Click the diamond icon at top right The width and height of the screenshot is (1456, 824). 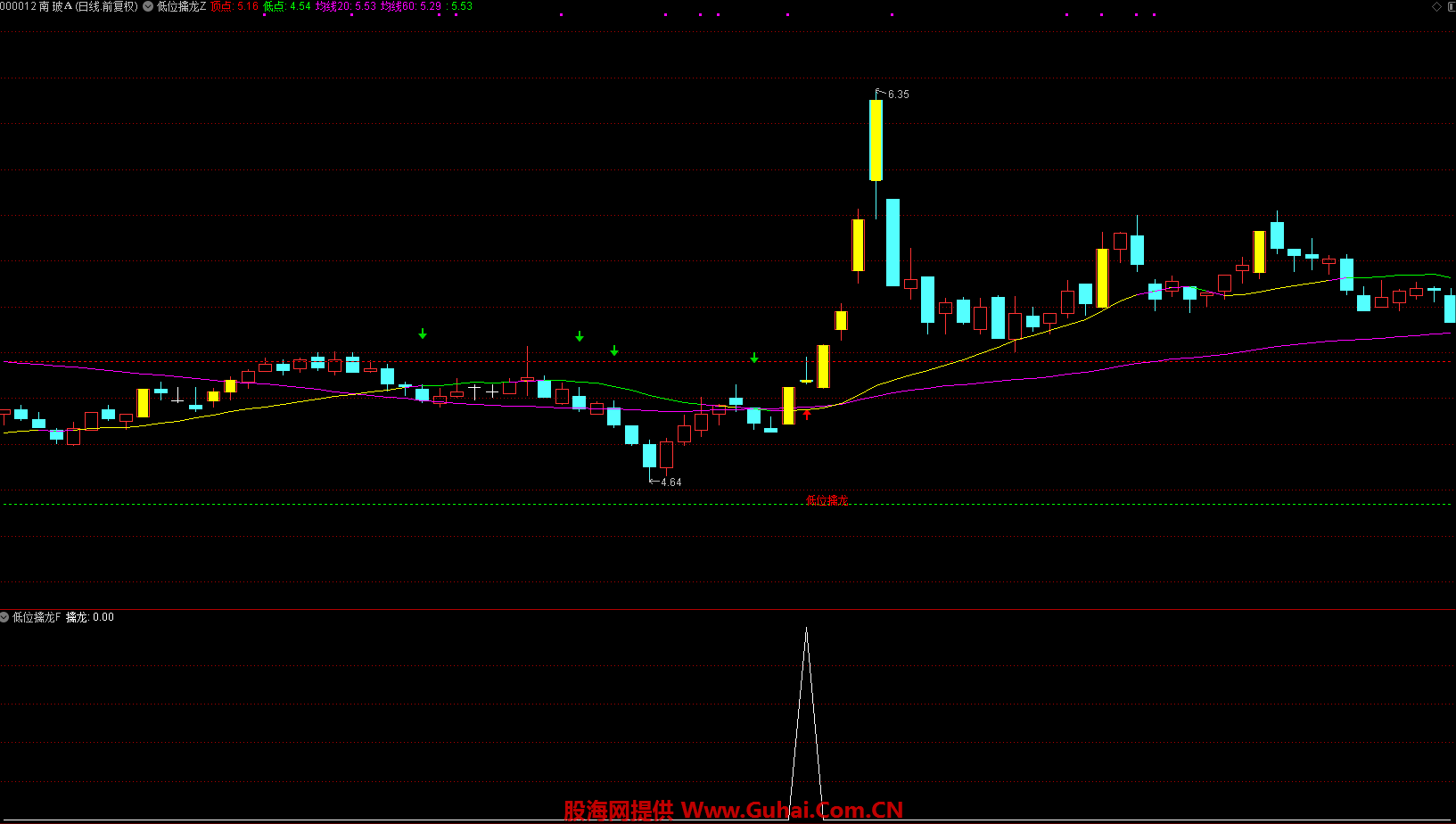coord(1436,6)
